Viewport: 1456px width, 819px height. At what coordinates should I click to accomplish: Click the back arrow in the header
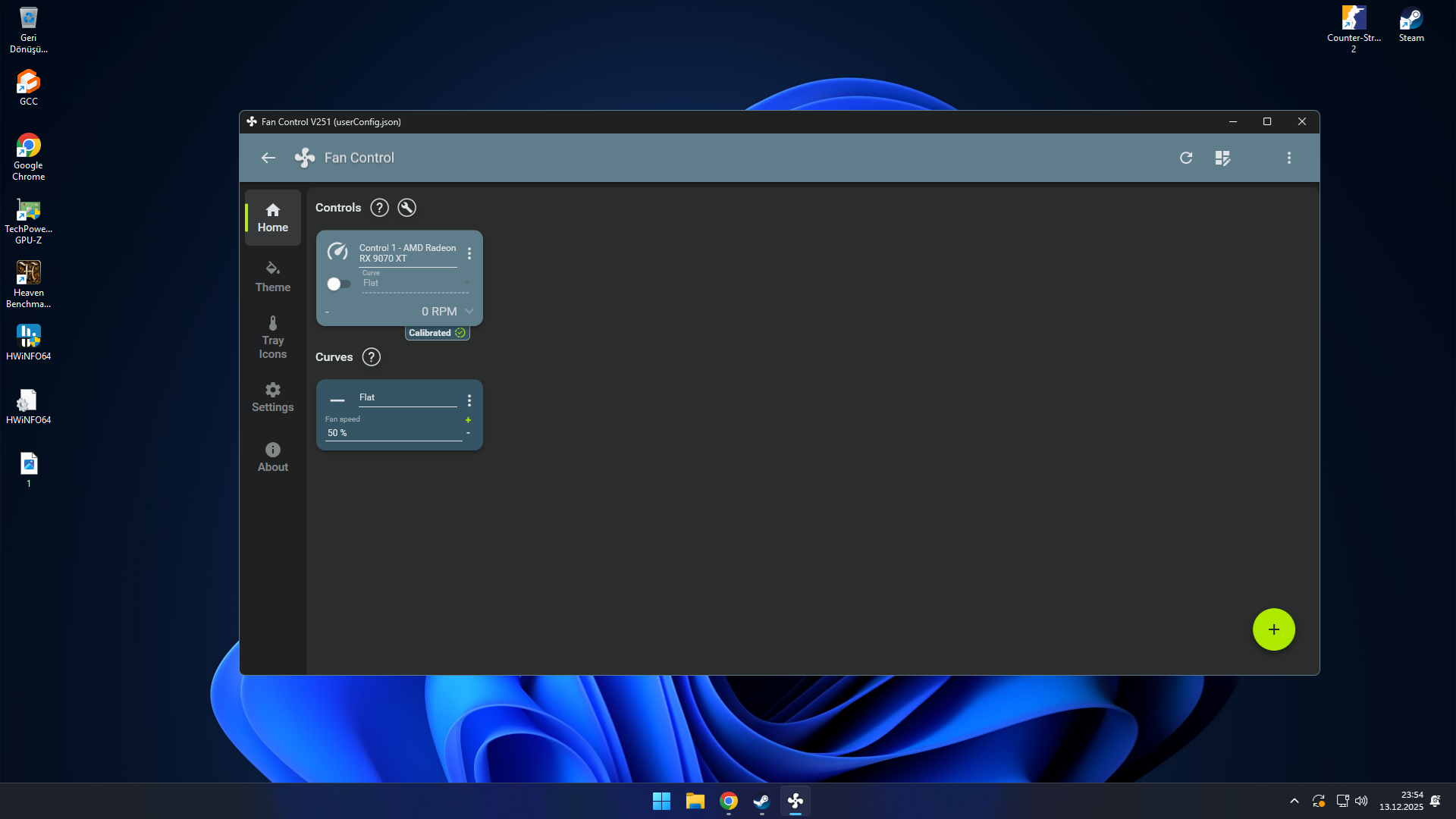(268, 158)
